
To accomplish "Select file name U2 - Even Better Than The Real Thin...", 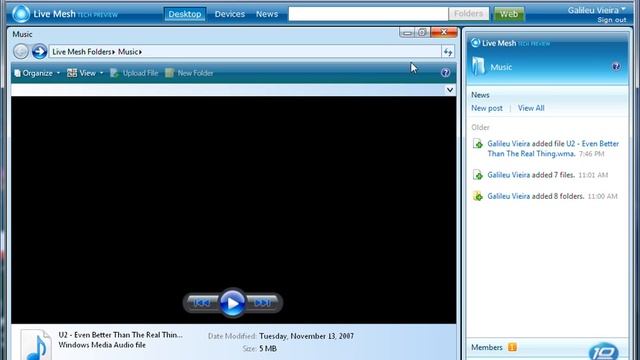I will click(x=120, y=335).
